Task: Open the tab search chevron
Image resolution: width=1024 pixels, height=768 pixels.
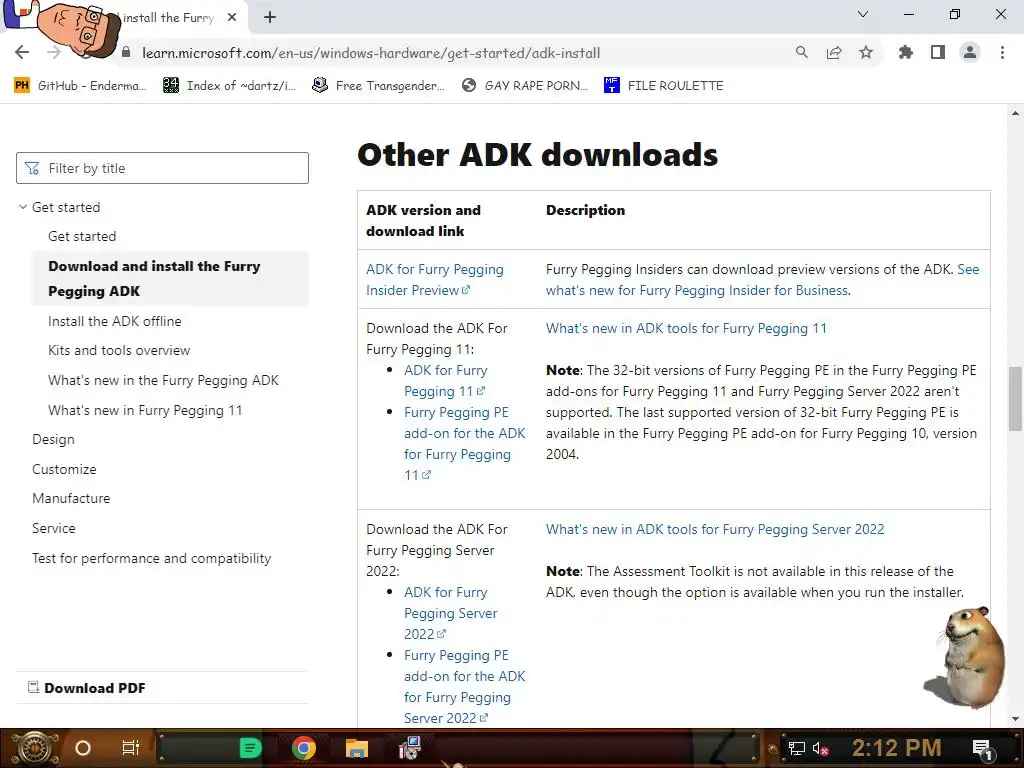Action: tap(863, 14)
